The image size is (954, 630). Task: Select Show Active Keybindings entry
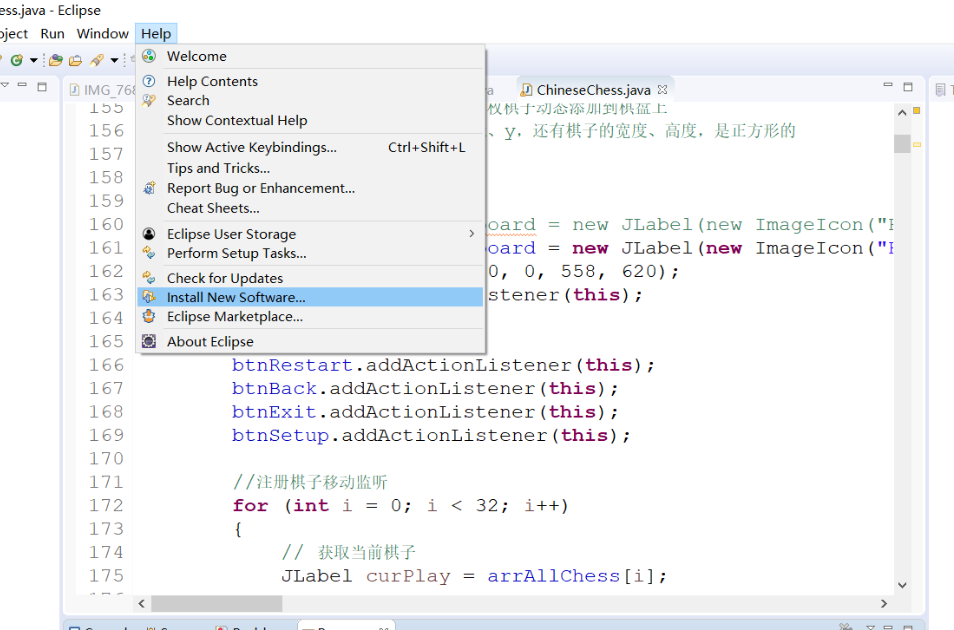(310, 147)
